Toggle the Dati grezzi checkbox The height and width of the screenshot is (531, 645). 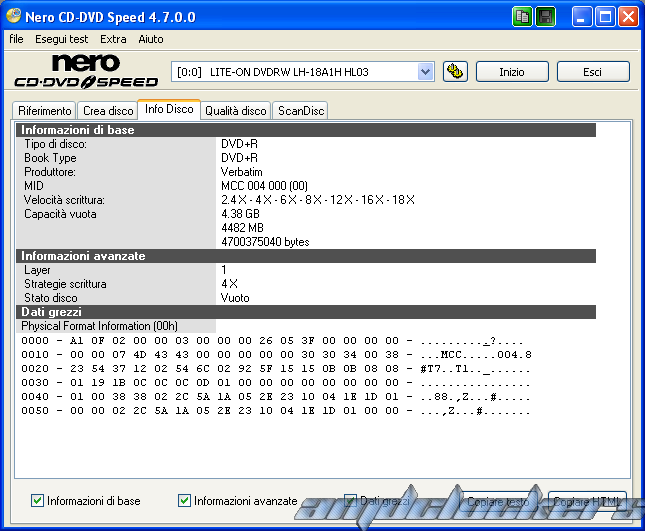coord(351,500)
